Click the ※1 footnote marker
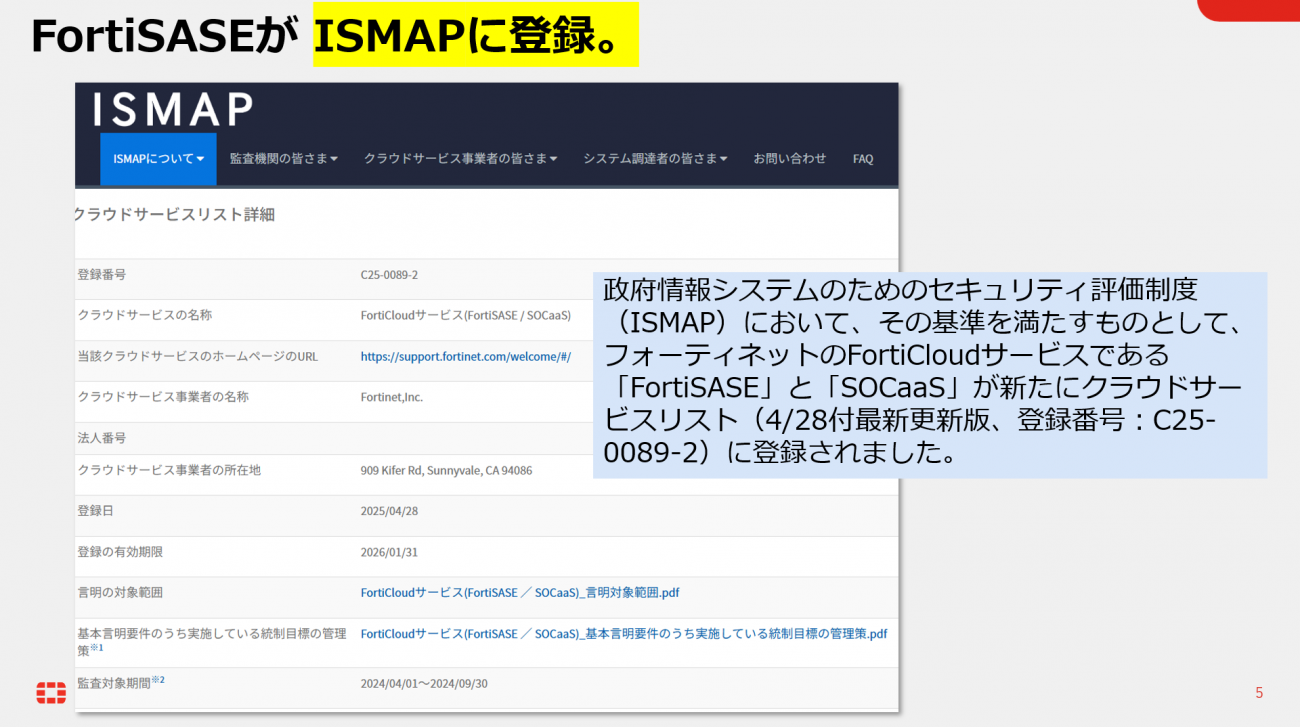 click(98, 648)
